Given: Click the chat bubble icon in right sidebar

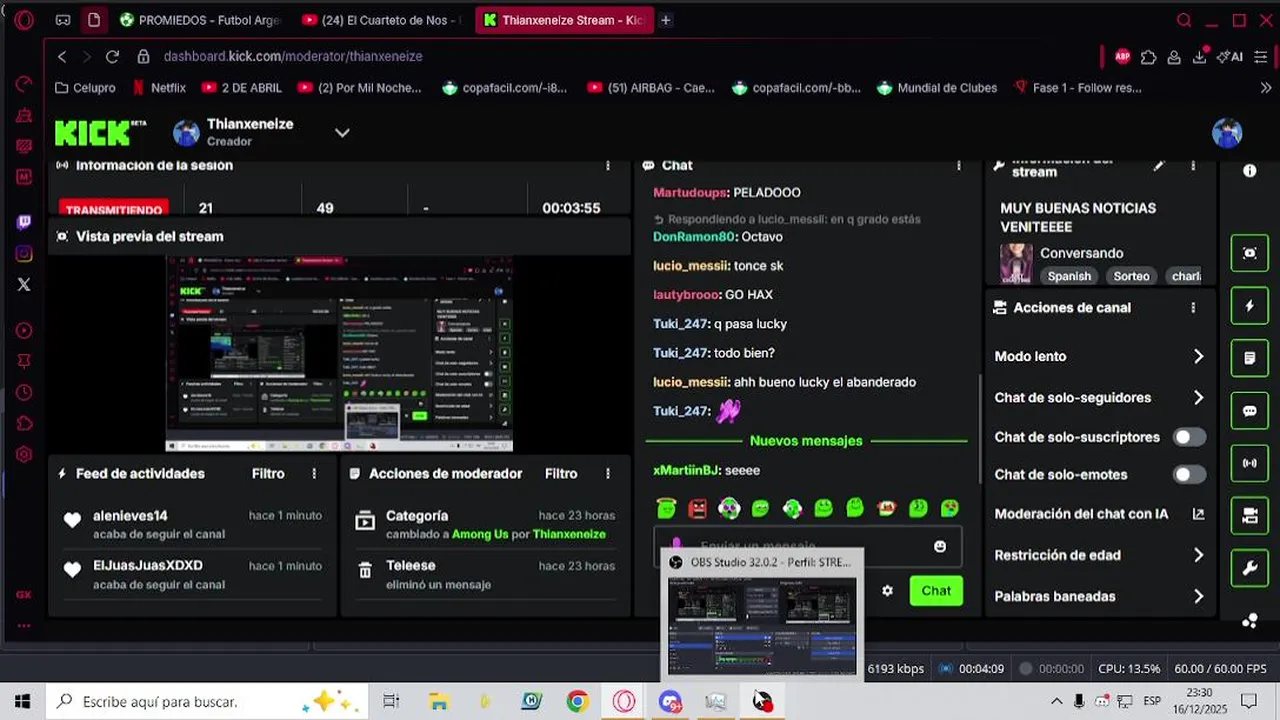Looking at the screenshot, I should click(x=1249, y=411).
